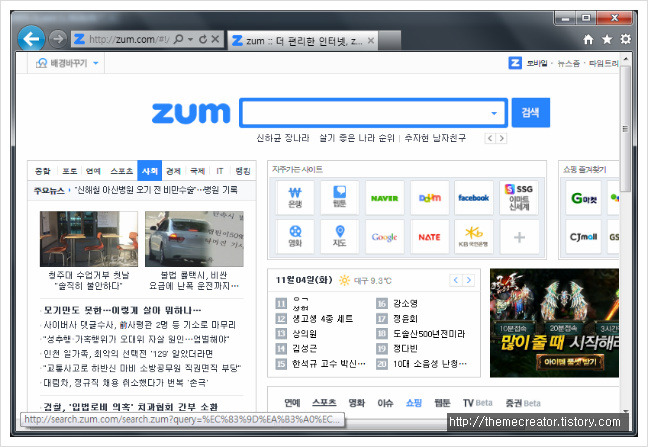Open the KB 국민은행 shortcut

[x=474, y=237]
